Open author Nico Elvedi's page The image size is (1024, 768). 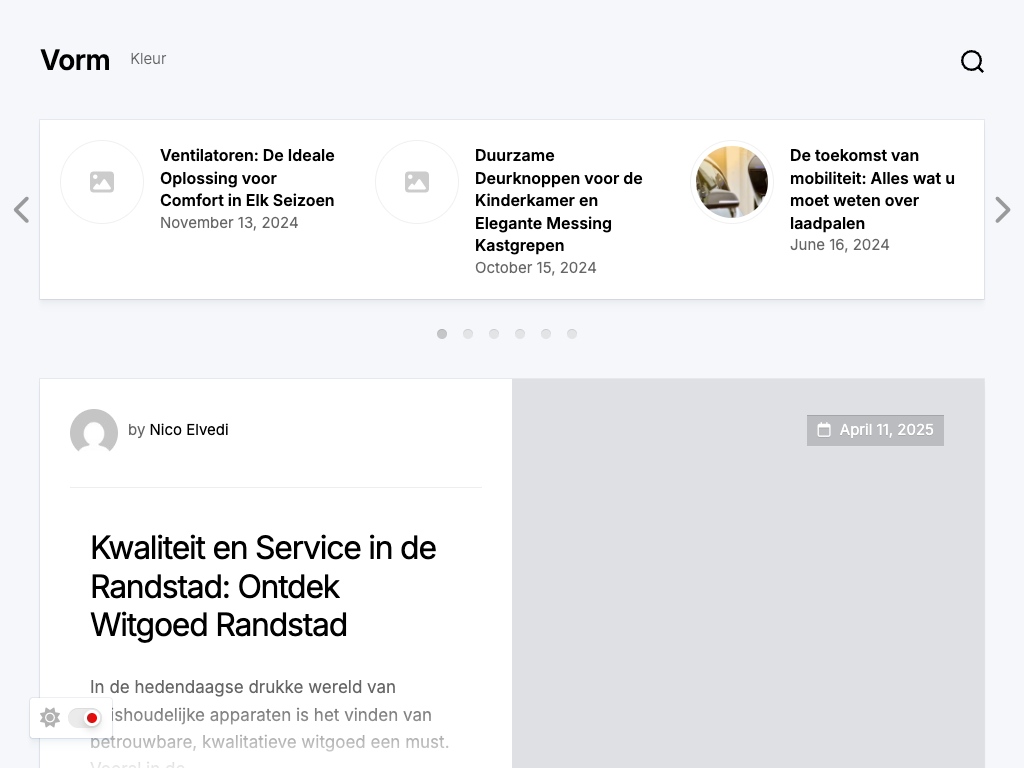[x=189, y=430]
